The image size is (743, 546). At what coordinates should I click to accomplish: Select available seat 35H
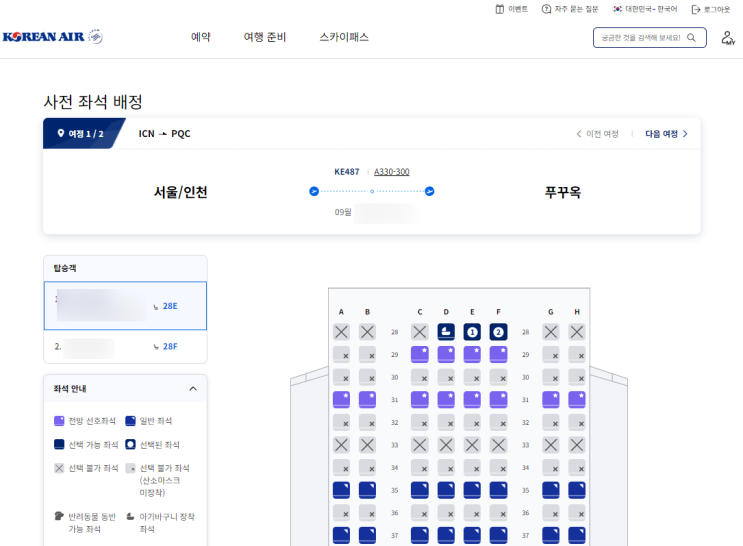click(x=577, y=490)
